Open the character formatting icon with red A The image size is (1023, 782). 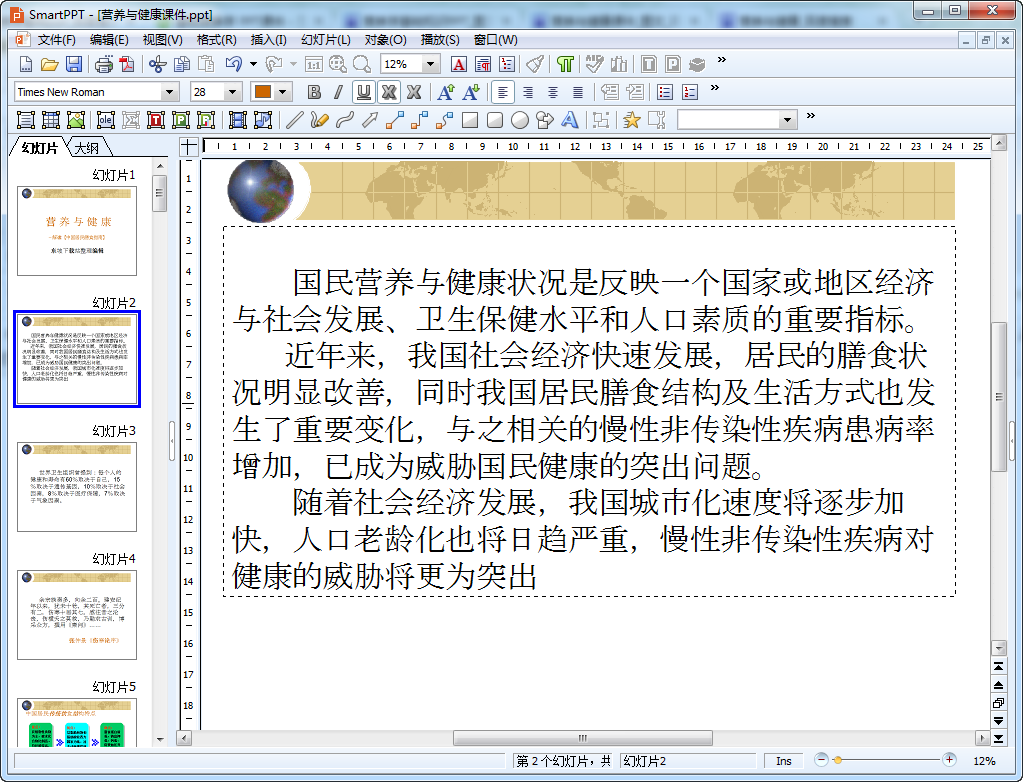[459, 64]
